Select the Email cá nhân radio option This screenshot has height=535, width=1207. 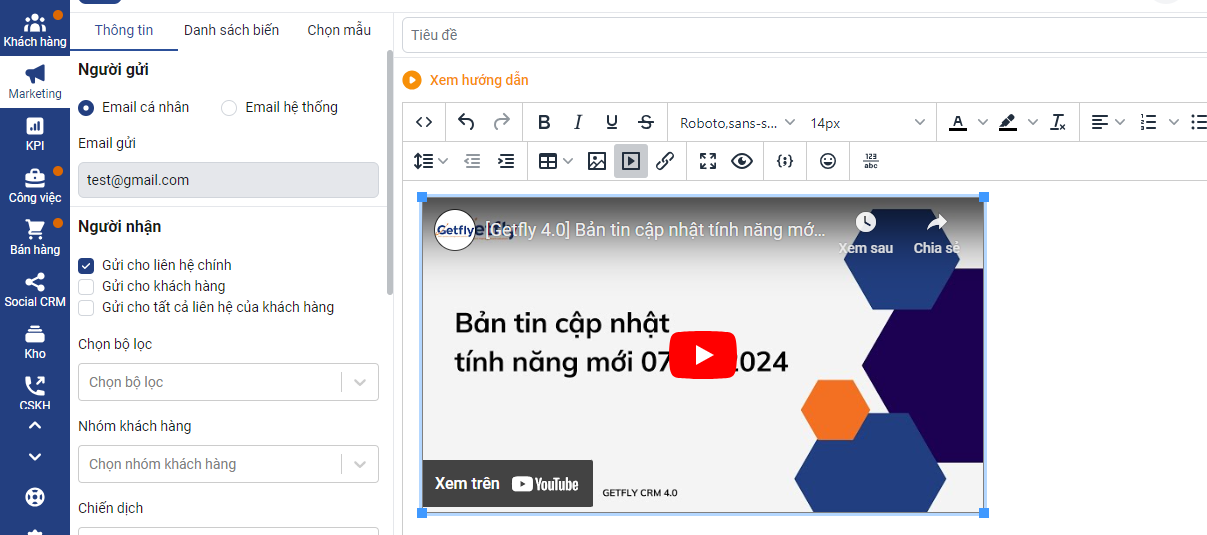pyautogui.click(x=86, y=107)
